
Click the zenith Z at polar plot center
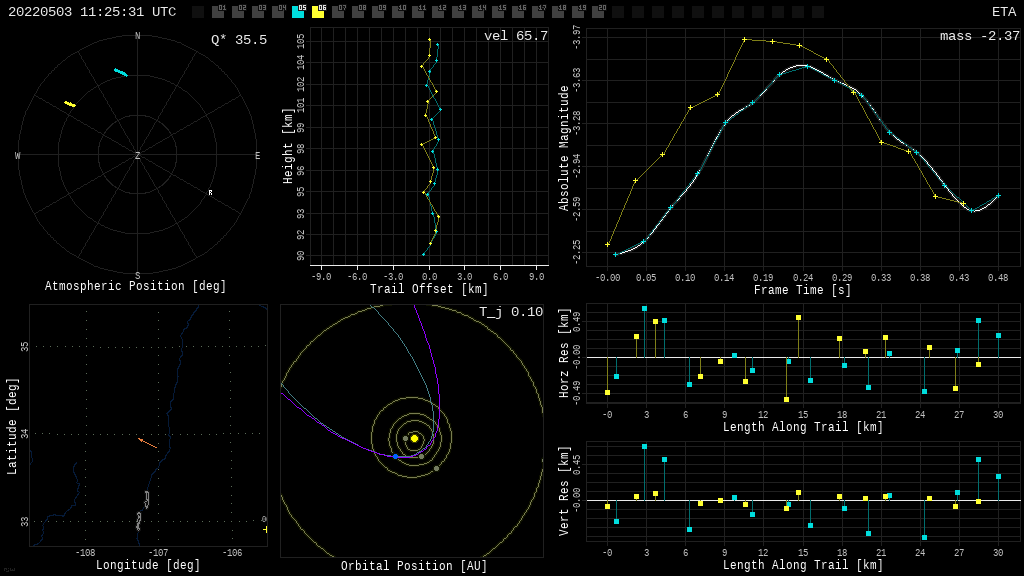138,156
